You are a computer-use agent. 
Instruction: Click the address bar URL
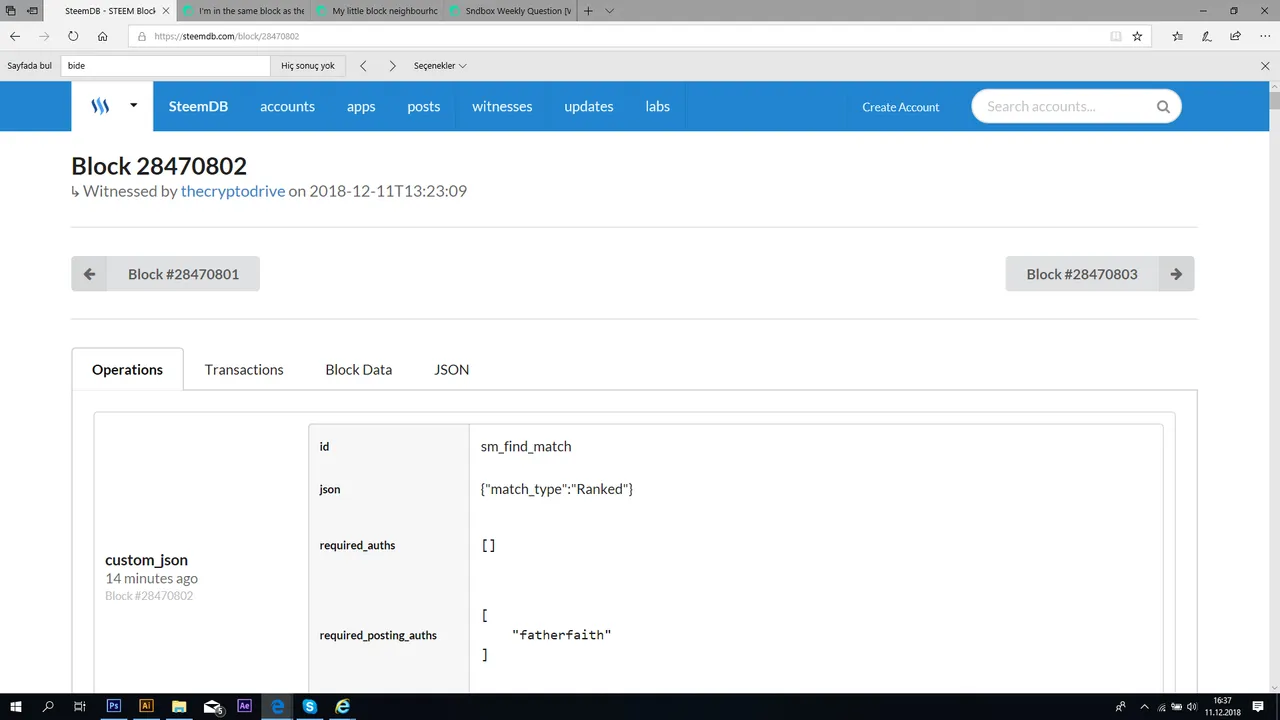point(226,36)
